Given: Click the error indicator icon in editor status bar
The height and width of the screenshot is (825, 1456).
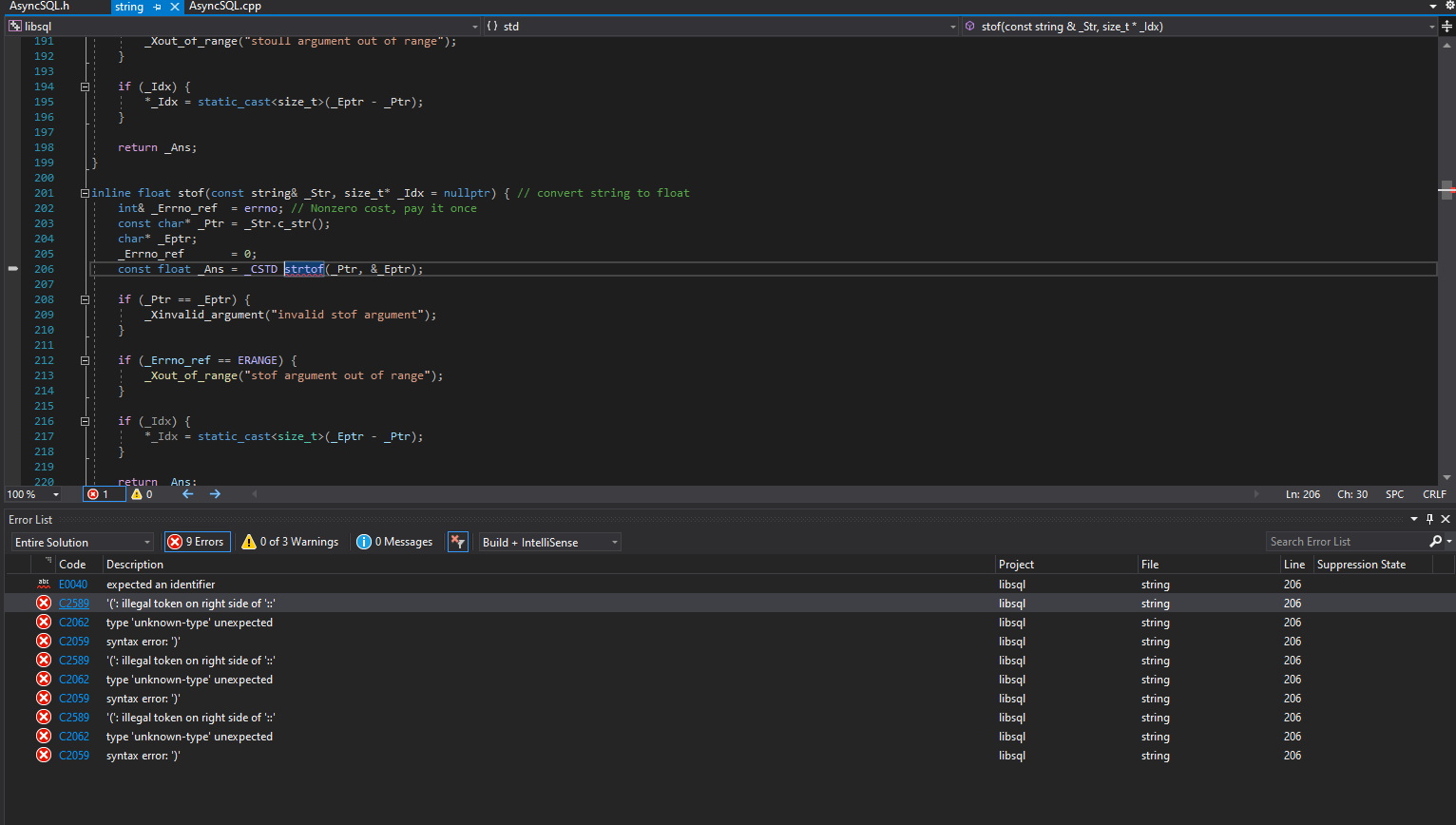Looking at the screenshot, I should pyautogui.click(x=92, y=494).
